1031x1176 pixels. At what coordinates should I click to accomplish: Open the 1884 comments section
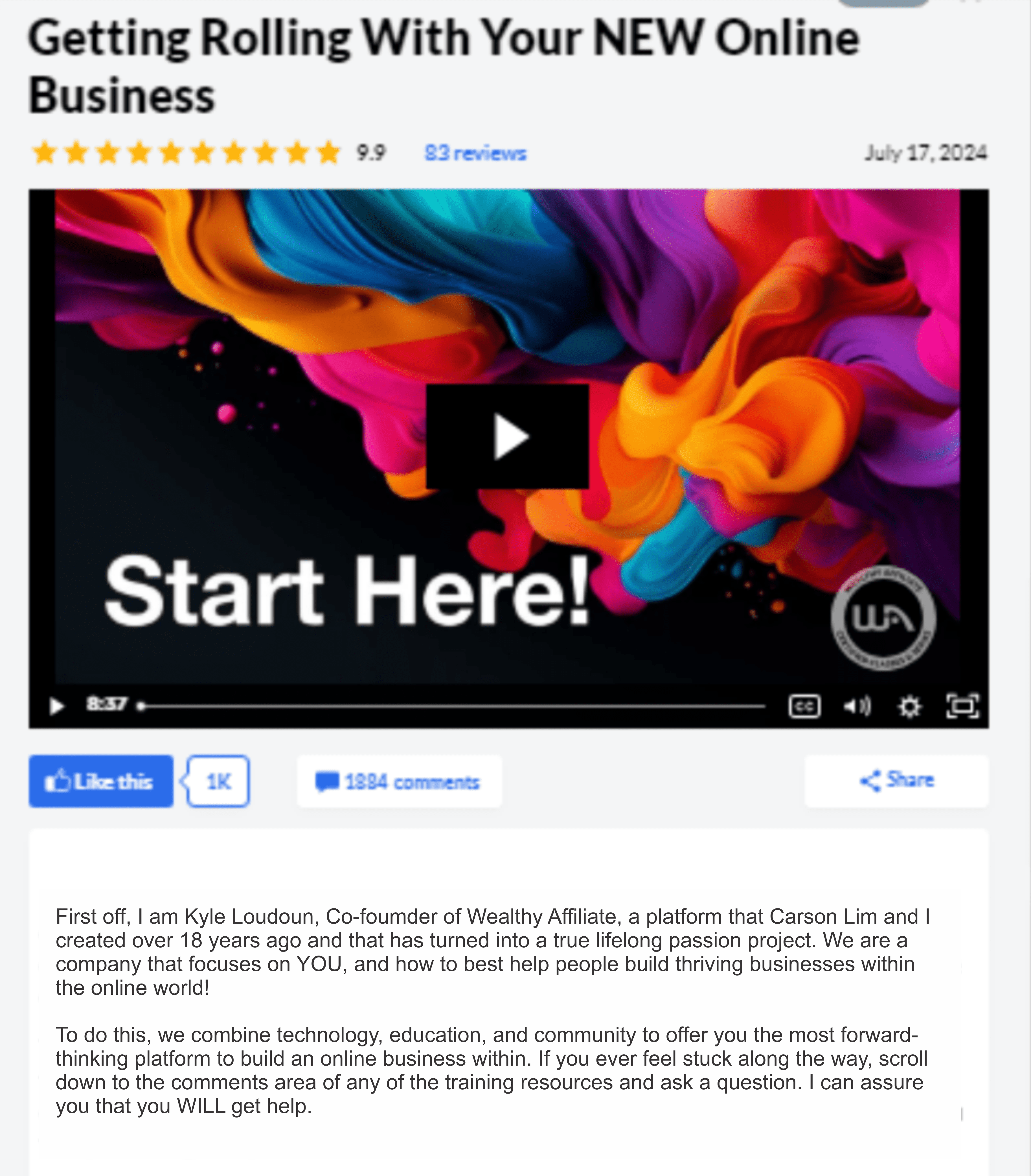point(399,781)
